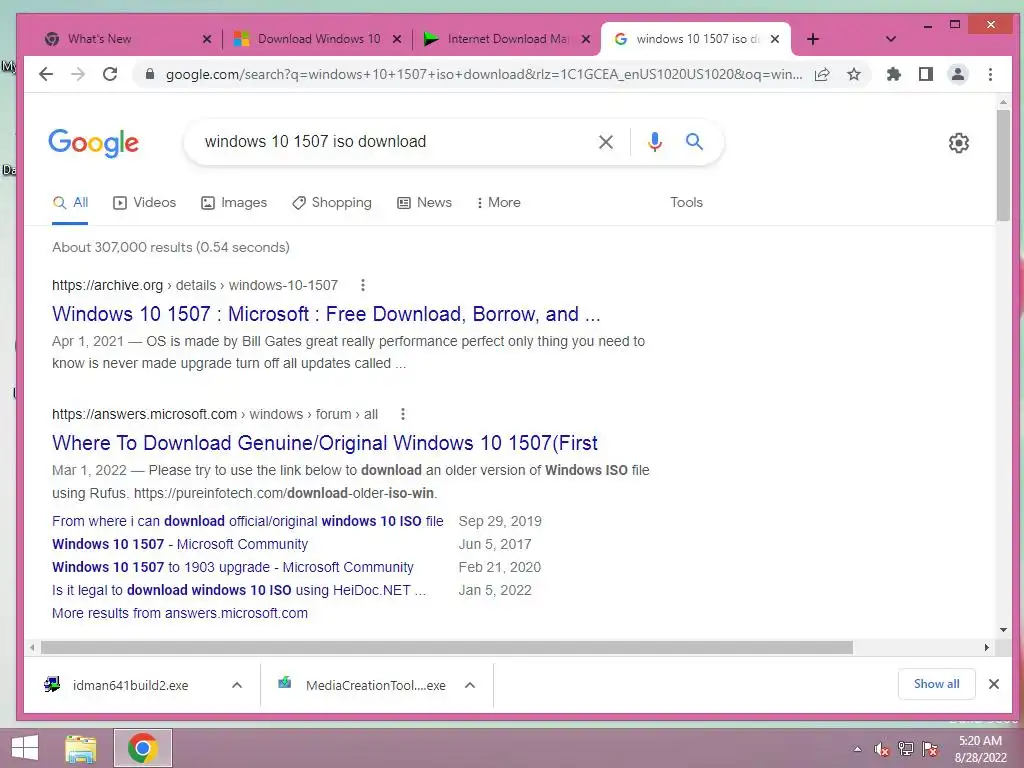This screenshot has height=768, width=1024.
Task: Open the Action Center flag icon
Action: pos(930,749)
